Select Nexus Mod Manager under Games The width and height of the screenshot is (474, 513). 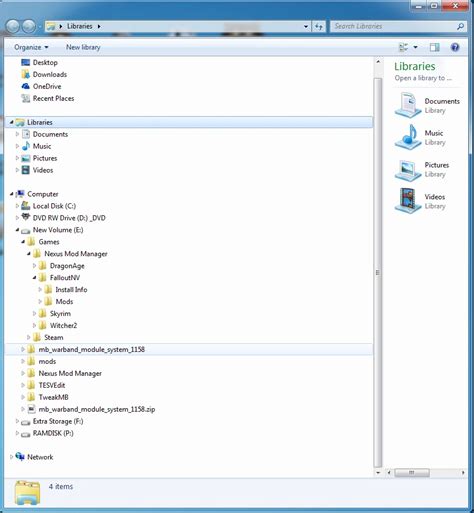pos(76,254)
